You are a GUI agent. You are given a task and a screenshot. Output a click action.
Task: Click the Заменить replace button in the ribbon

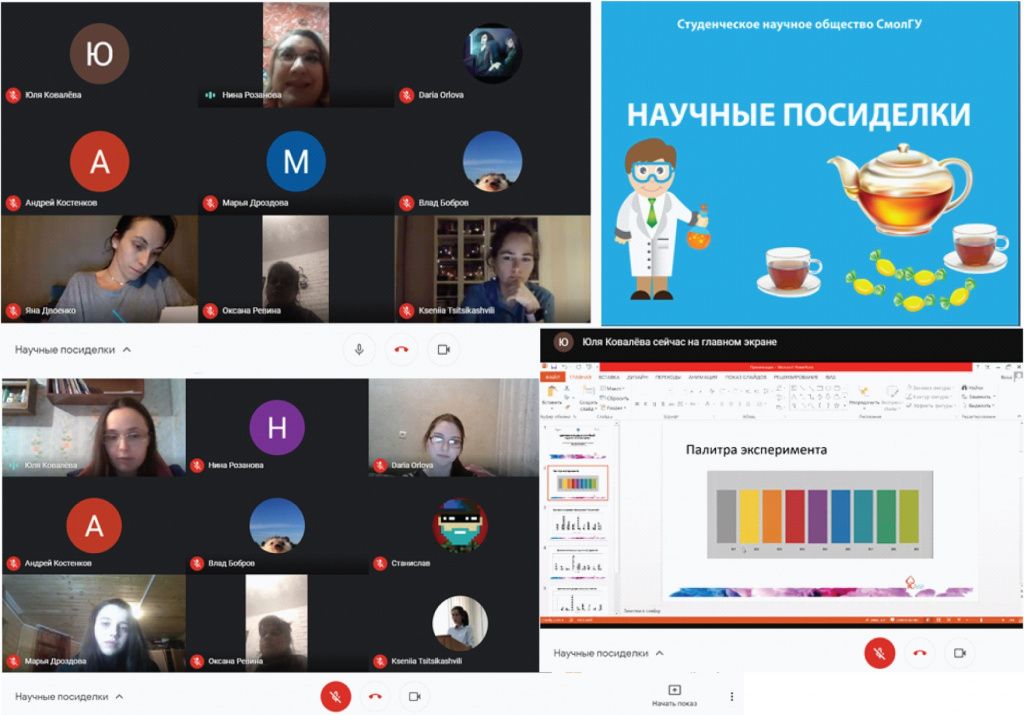pyautogui.click(x=978, y=396)
